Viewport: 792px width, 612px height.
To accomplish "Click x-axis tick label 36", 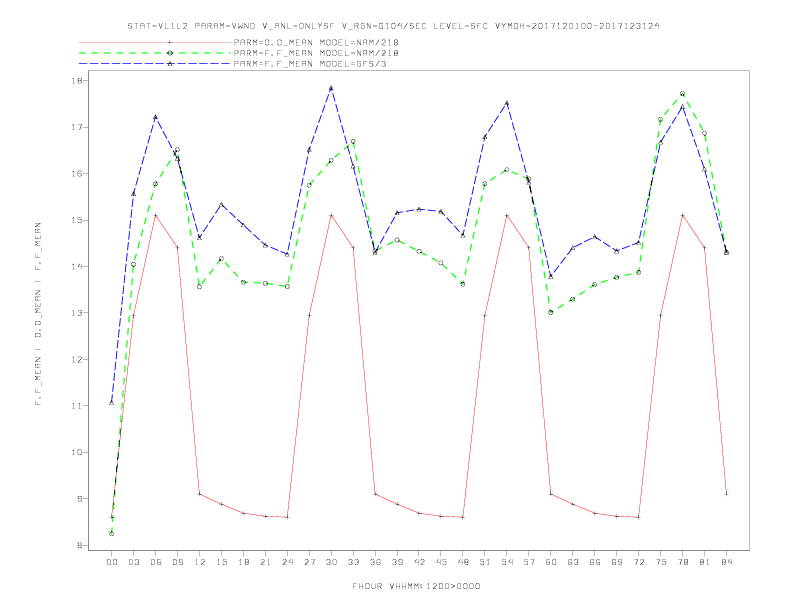I will click(375, 562).
